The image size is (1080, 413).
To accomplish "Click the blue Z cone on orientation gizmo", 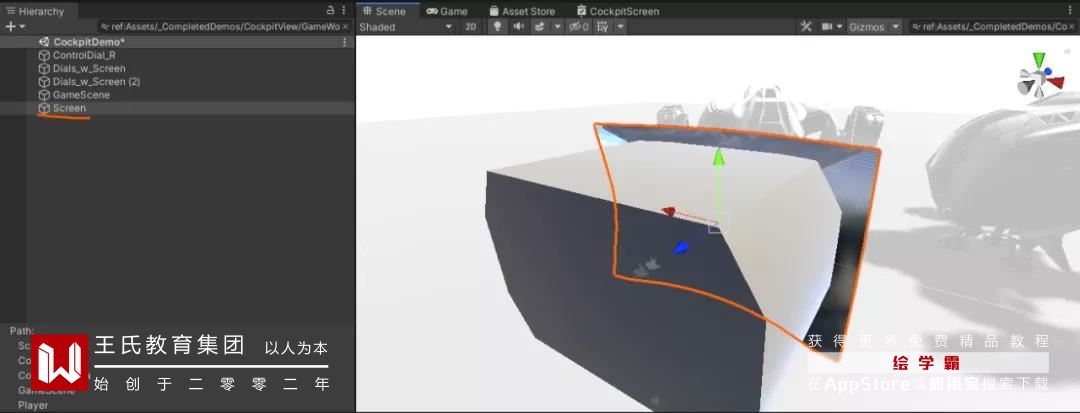I will [1048, 71].
